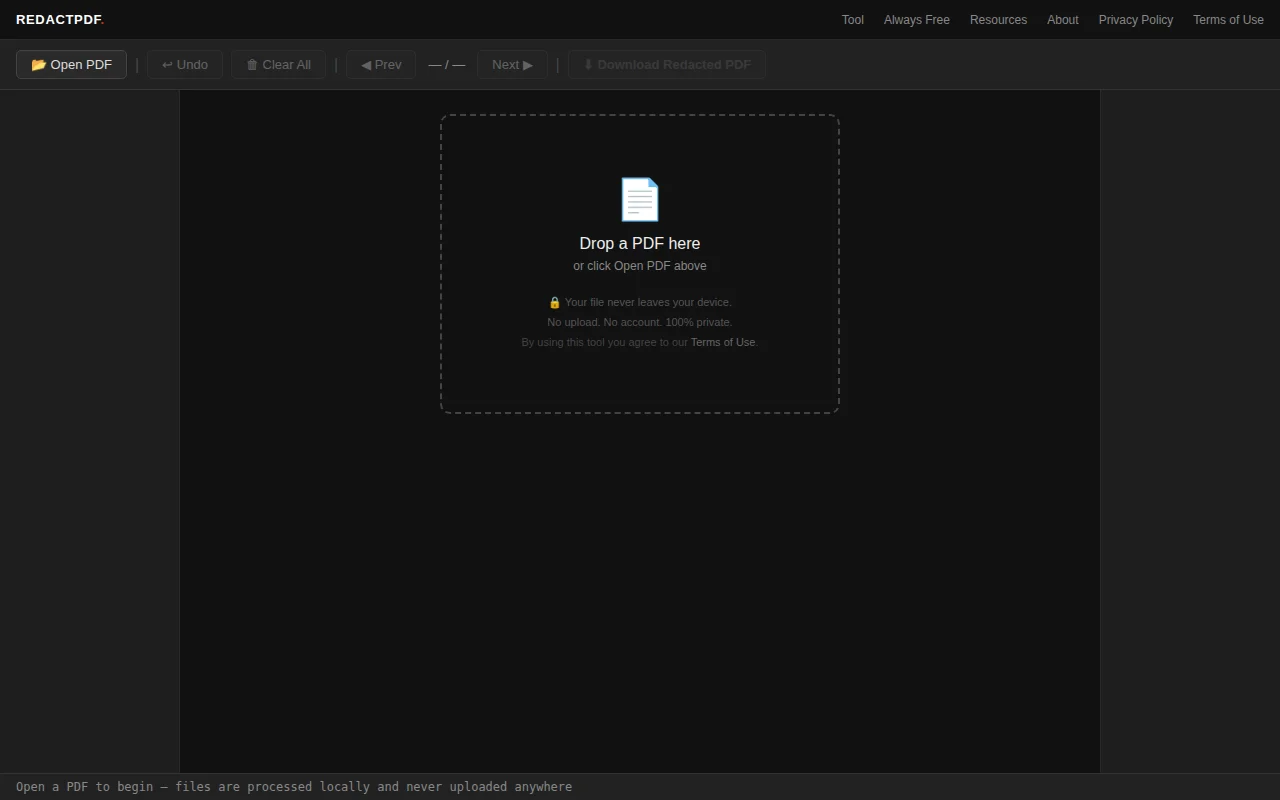This screenshot has height=800, width=1280.
Task: View the Privacy Policy
Action: pos(1135,20)
